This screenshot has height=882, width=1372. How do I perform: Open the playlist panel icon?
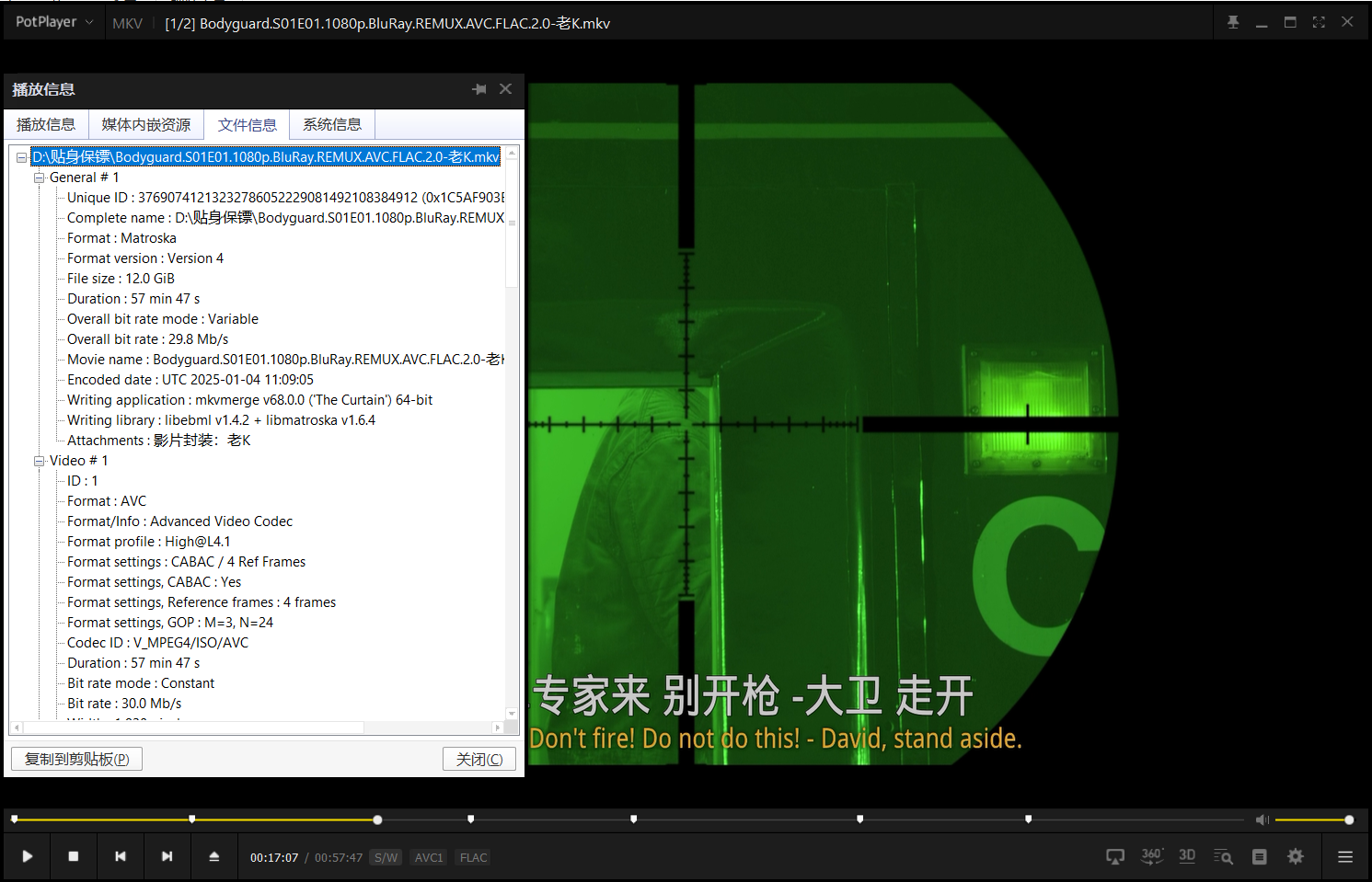pos(1260,856)
